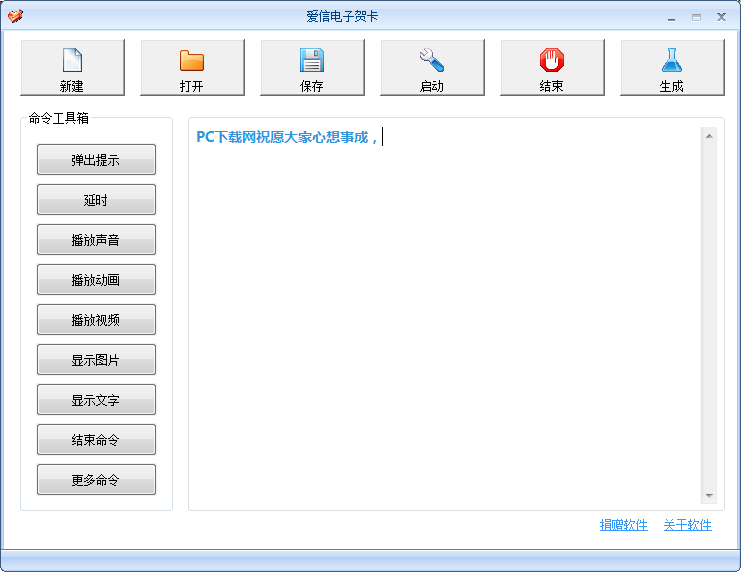741x572 pixels.
Task: Add a 延时 delay command
Action: [x=96, y=199]
